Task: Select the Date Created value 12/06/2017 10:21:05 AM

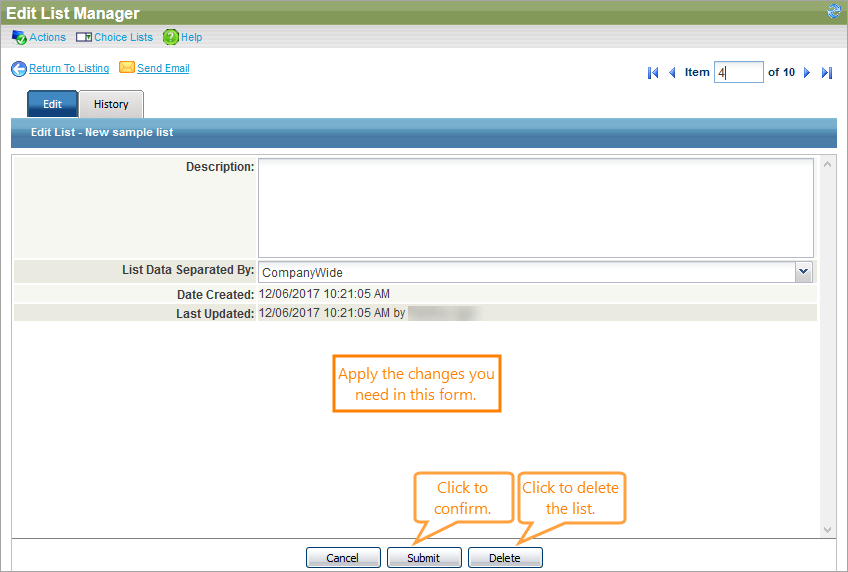Action: [x=324, y=294]
